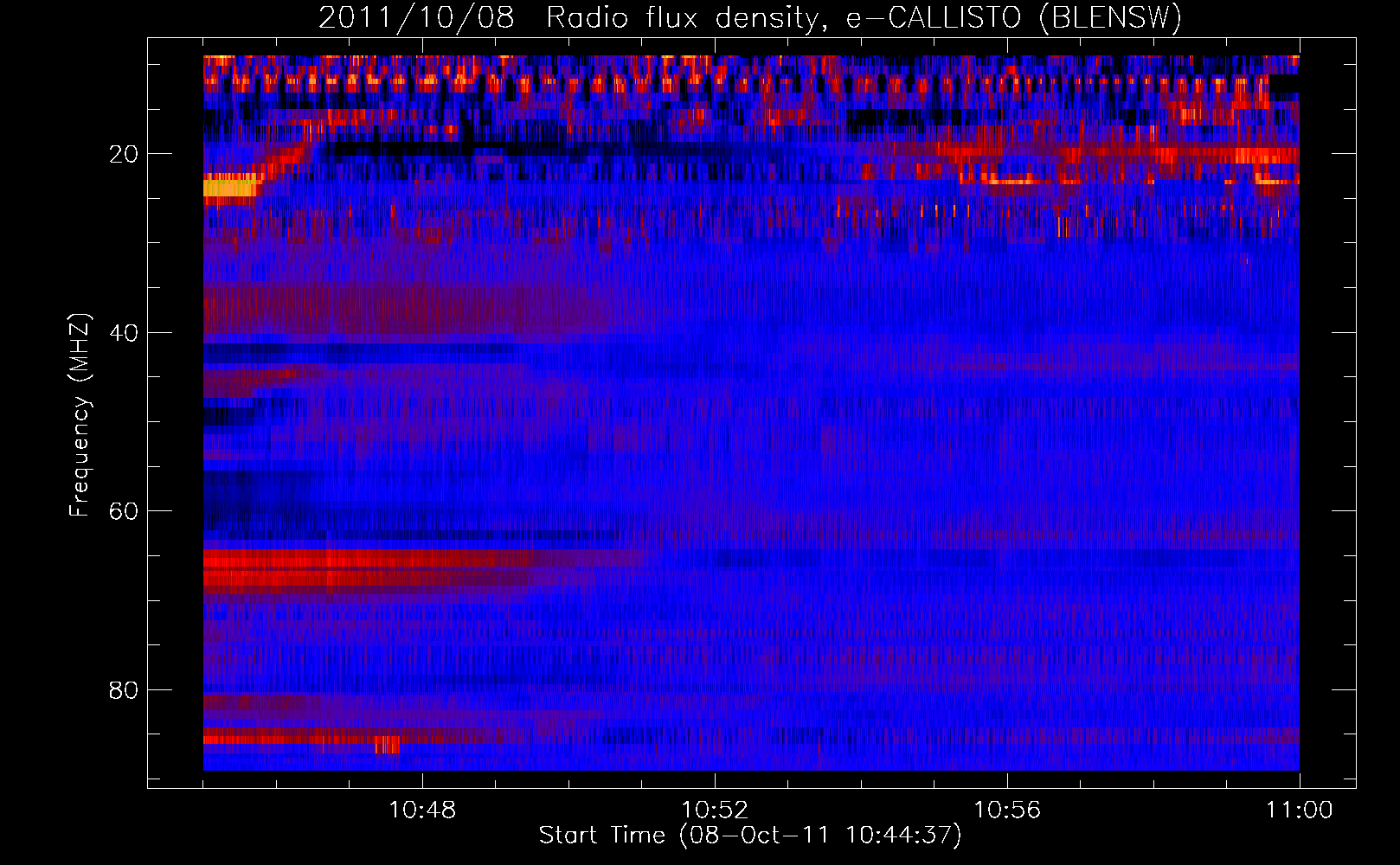Click the '10:48' time axis label

[x=422, y=811]
